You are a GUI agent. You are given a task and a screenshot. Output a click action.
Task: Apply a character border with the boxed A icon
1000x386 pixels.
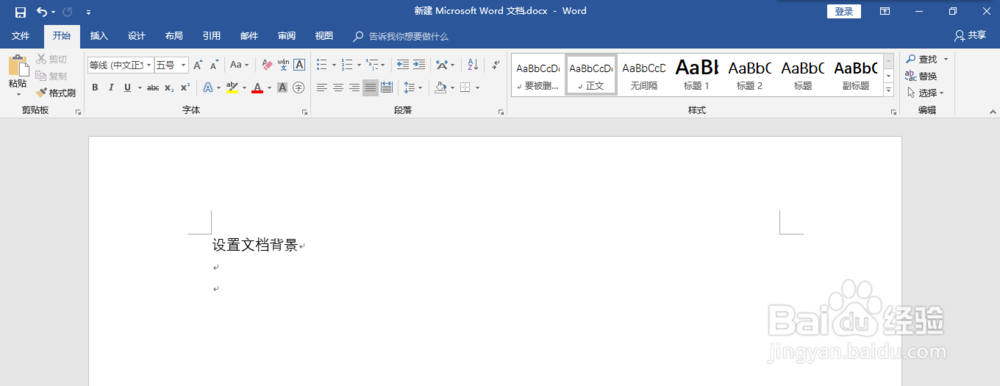[299, 64]
